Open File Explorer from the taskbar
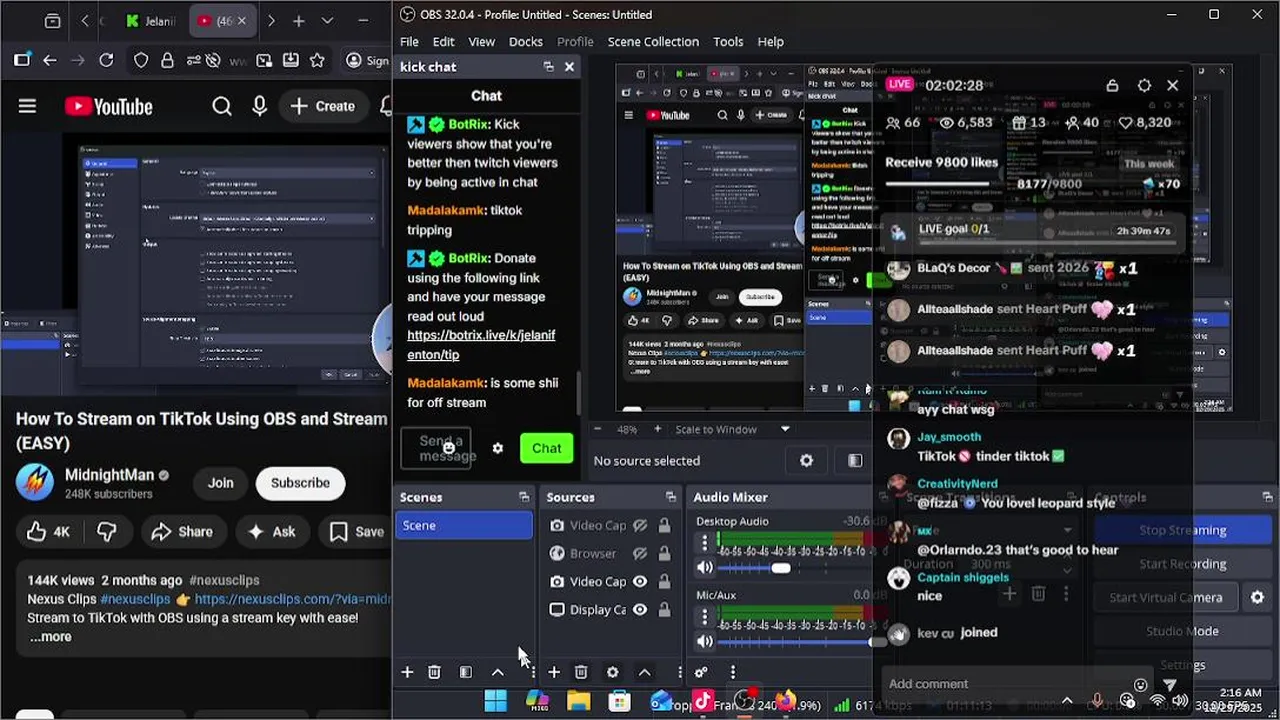The height and width of the screenshot is (720, 1280). (x=578, y=701)
